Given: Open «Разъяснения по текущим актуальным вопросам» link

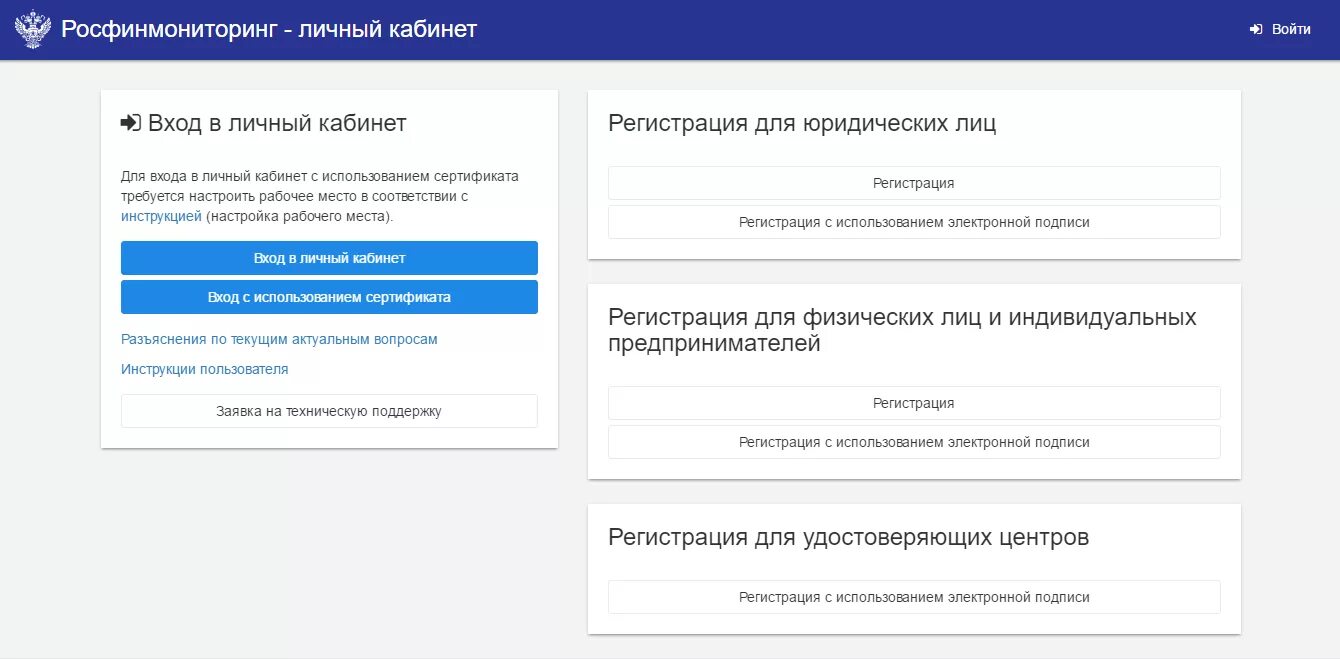Looking at the screenshot, I should pyautogui.click(x=279, y=339).
